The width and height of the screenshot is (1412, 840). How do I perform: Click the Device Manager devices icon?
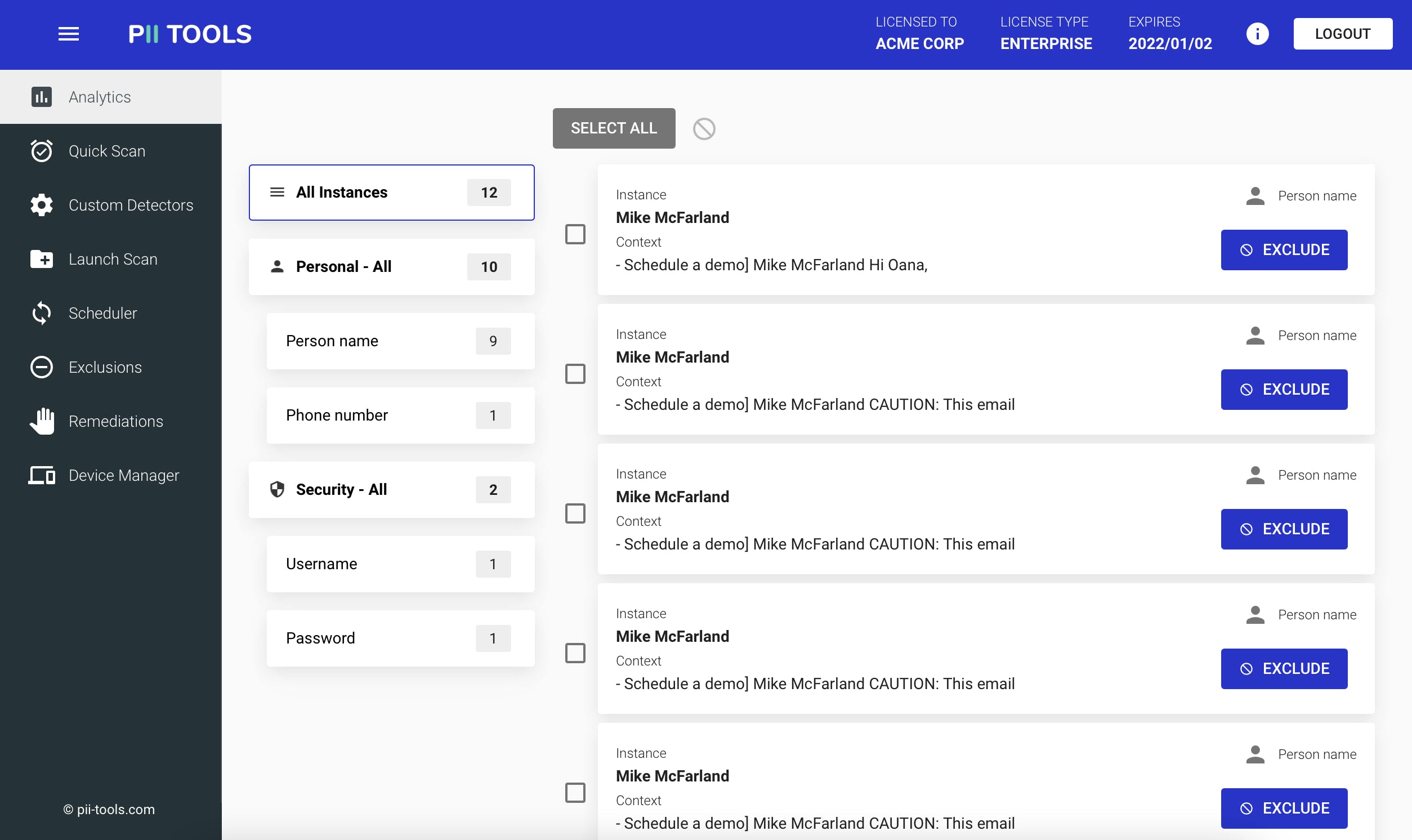(41, 476)
